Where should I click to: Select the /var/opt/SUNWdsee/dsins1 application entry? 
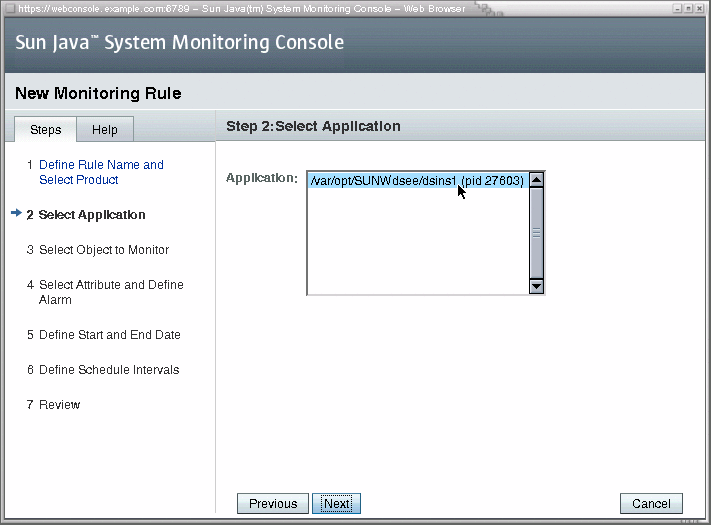[417, 181]
